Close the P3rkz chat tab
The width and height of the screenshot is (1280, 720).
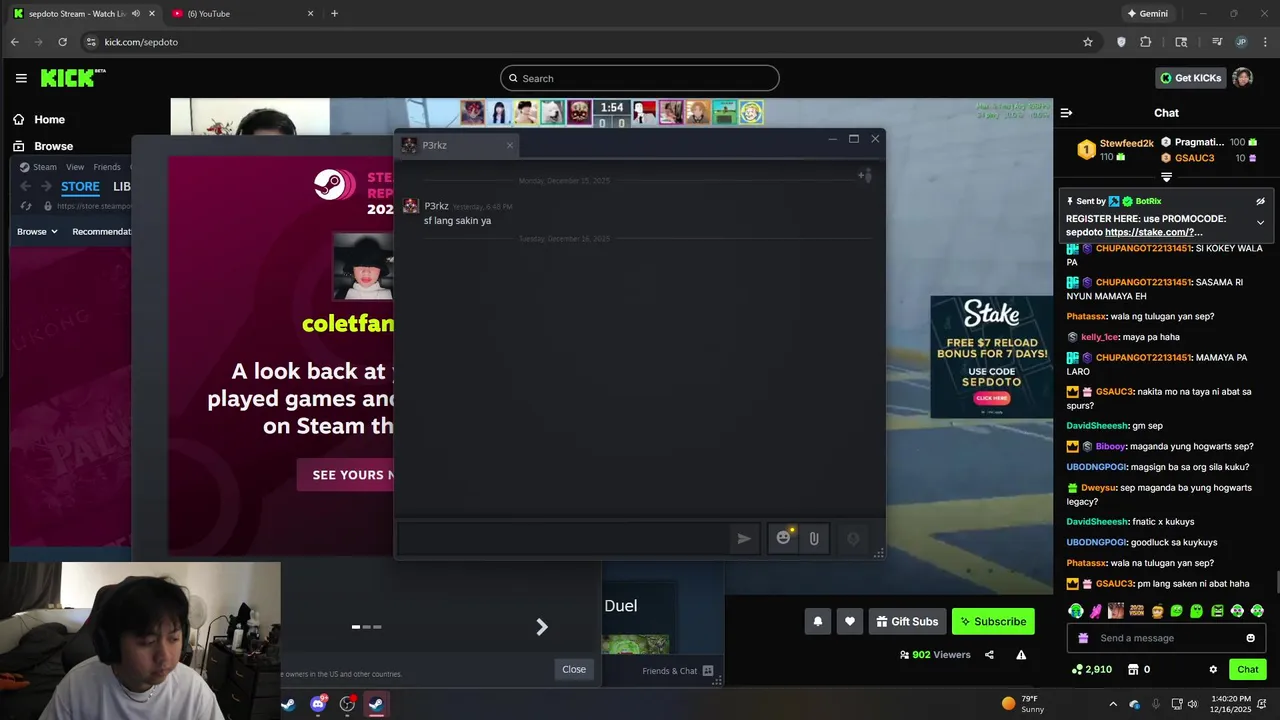pos(509,145)
